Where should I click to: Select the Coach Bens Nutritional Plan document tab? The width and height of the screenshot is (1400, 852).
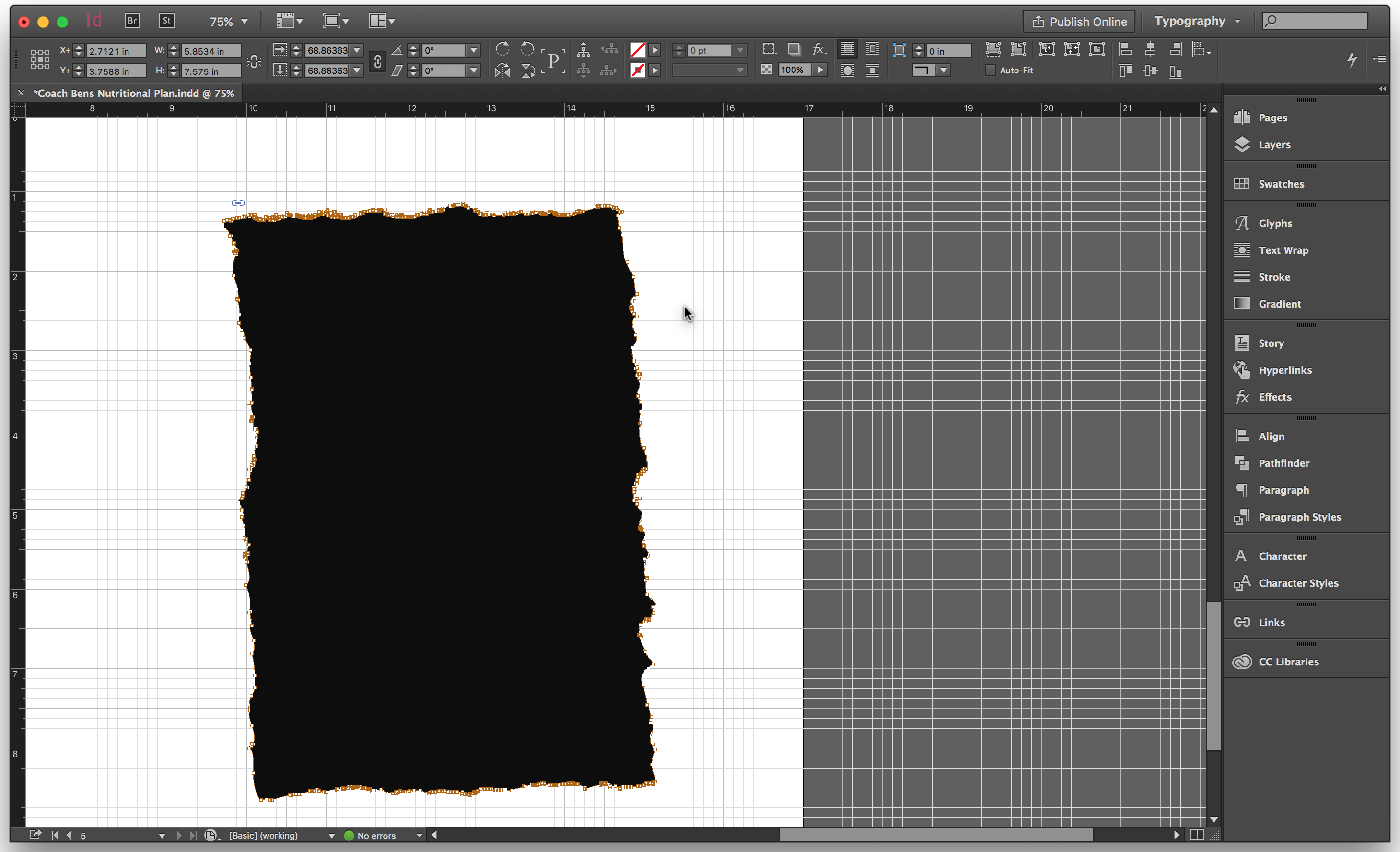134,93
